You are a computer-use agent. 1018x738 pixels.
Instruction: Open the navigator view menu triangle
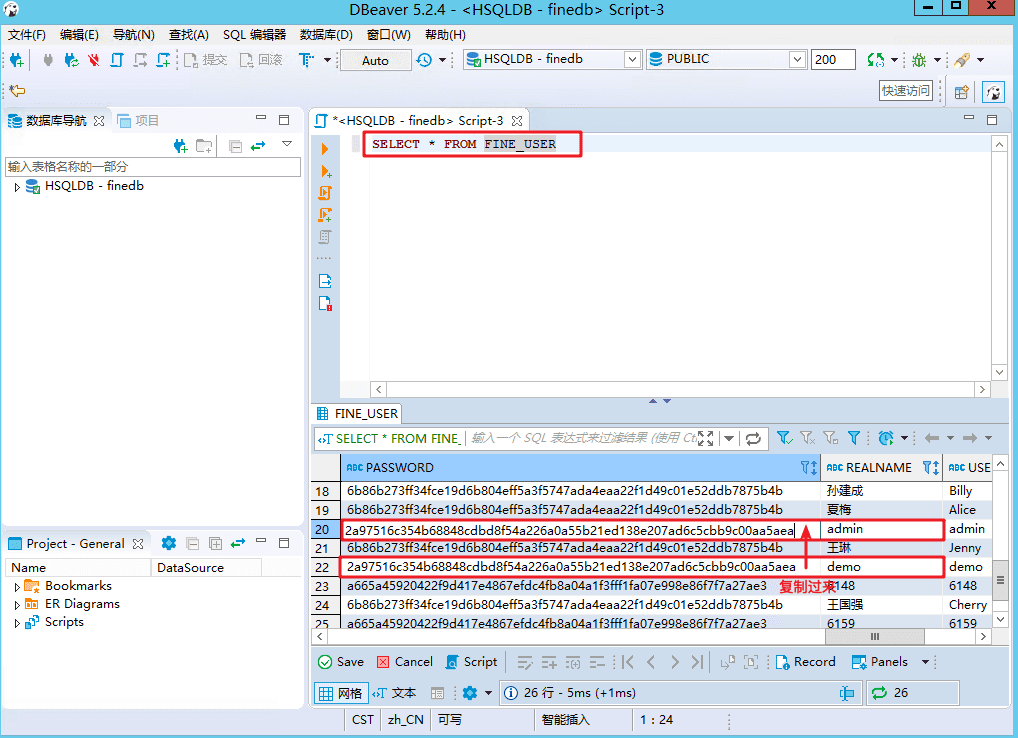[287, 144]
